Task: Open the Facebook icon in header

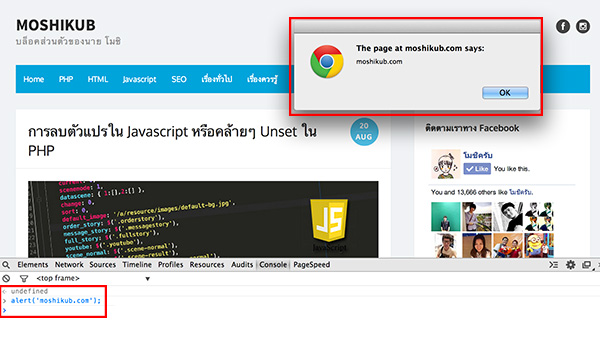Action: 562,26
